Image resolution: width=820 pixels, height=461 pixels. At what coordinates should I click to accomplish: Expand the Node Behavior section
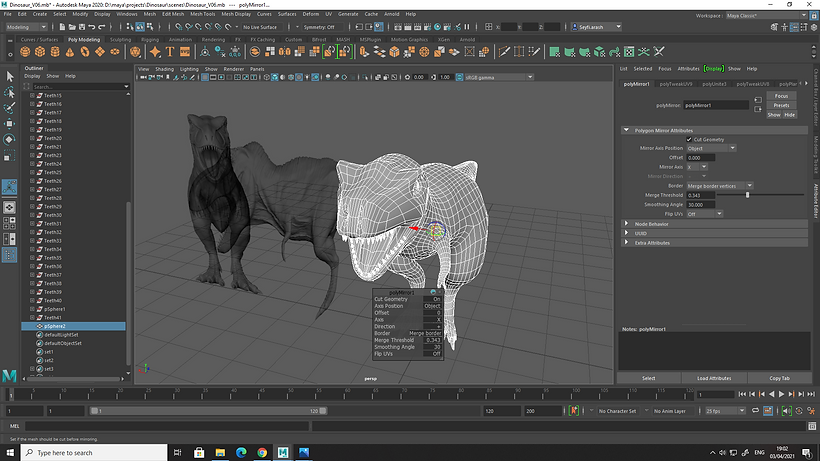tap(627, 224)
